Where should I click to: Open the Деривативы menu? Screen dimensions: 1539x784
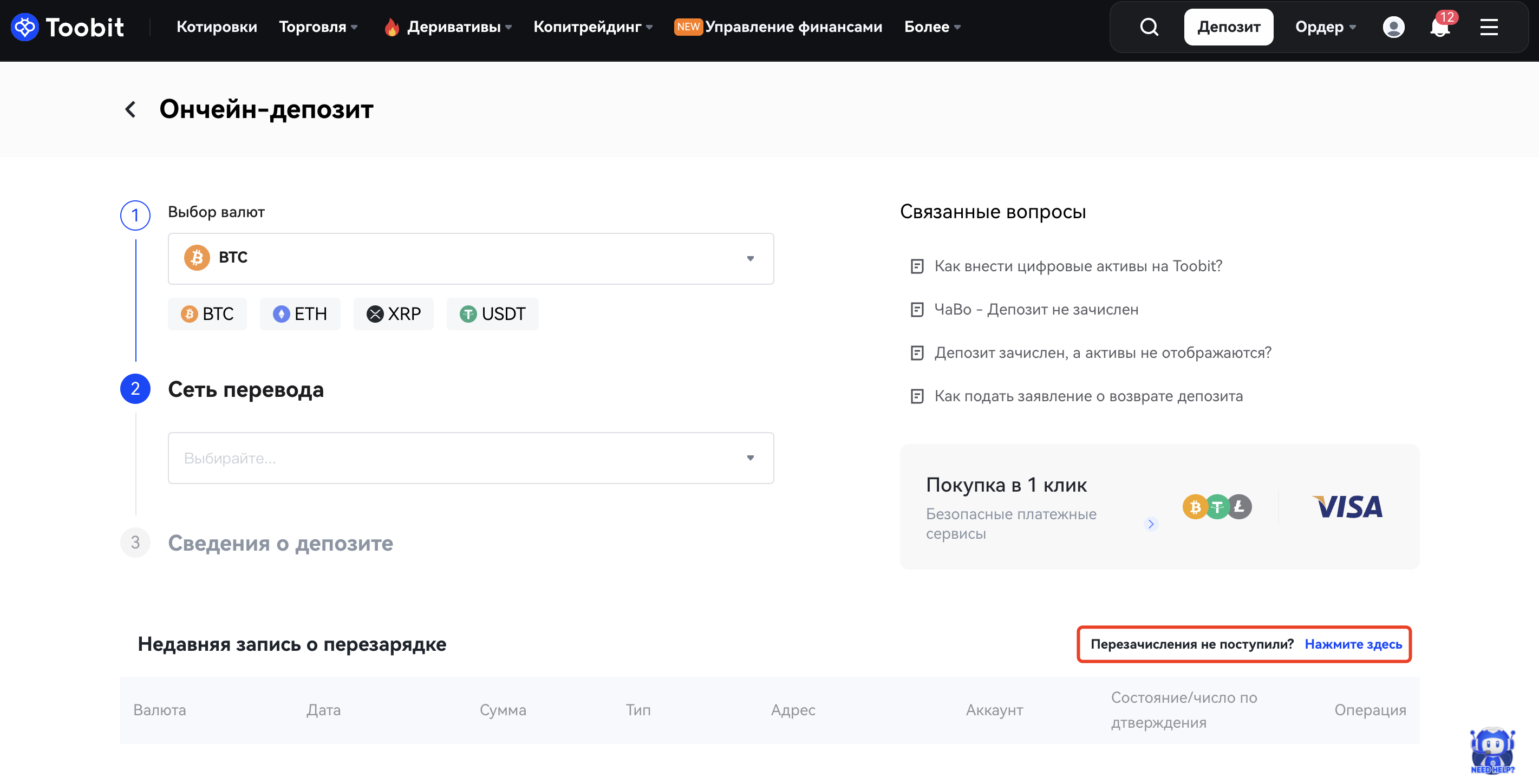pyautogui.click(x=453, y=27)
